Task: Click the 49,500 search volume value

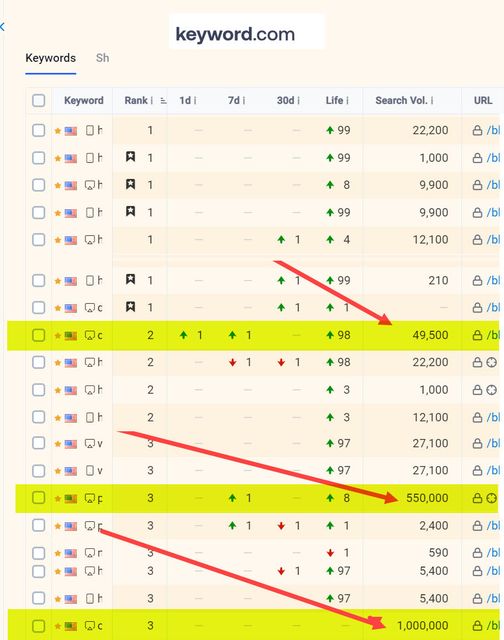Action: tap(430, 335)
